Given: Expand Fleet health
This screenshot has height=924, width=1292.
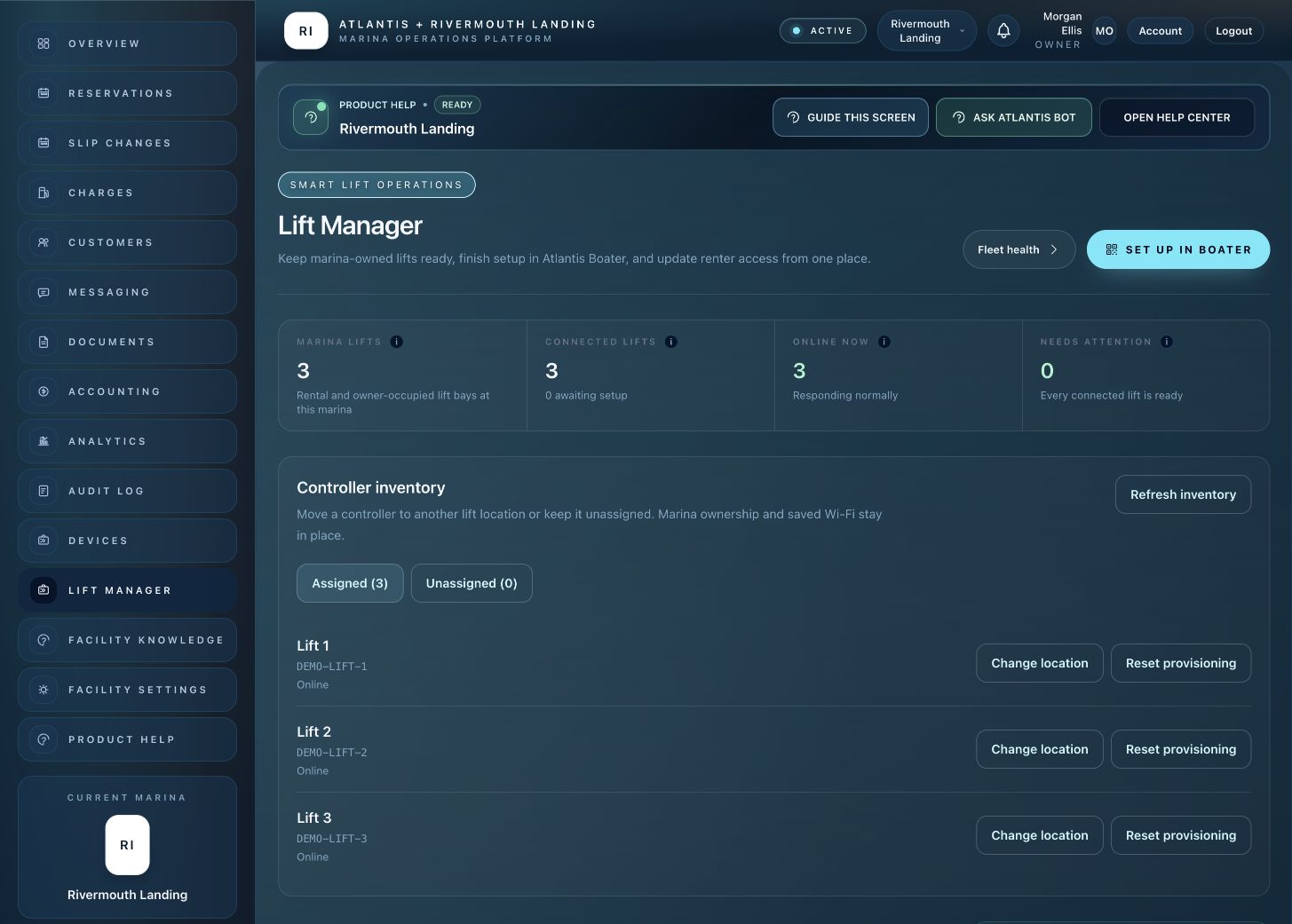Looking at the screenshot, I should 1019,249.
